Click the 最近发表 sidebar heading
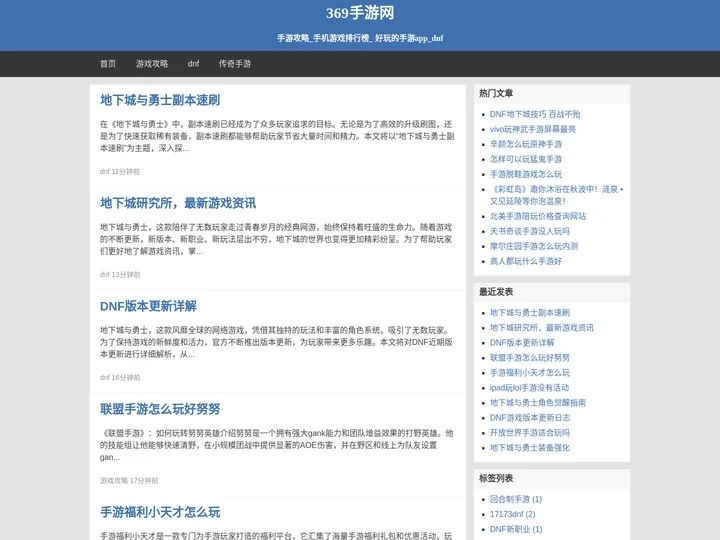 point(496,292)
